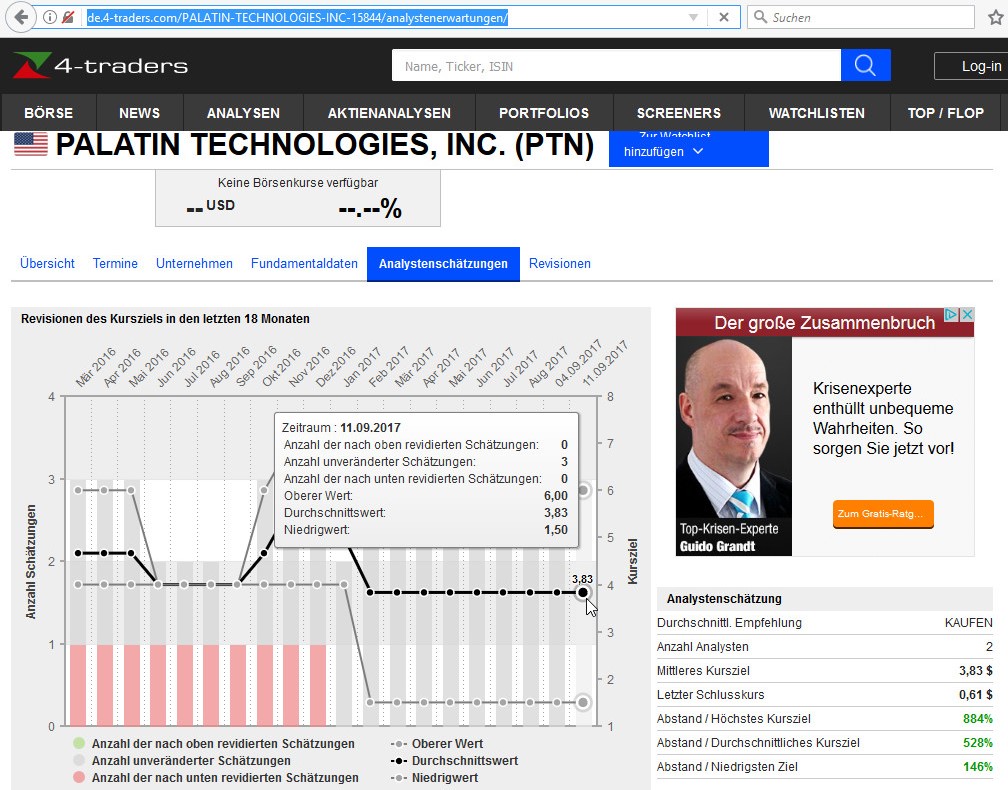This screenshot has width=1008, height=790.
Task: Click the 4-traders logo
Action: [x=101, y=66]
